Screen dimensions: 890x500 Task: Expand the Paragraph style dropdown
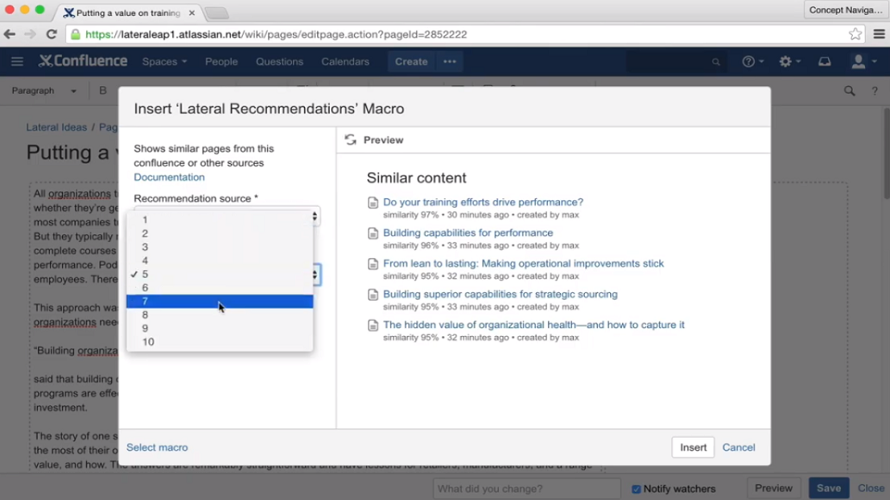coord(44,91)
